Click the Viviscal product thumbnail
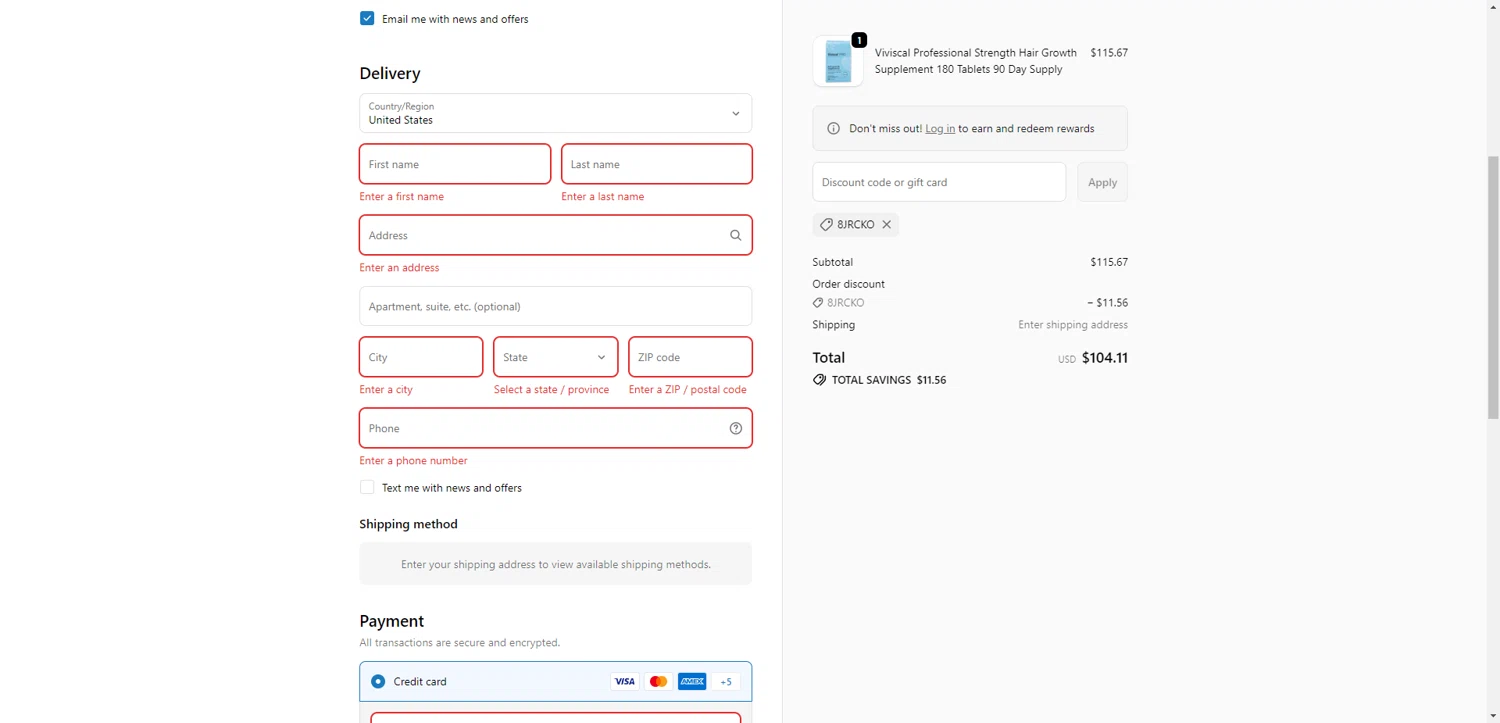The width and height of the screenshot is (1500, 723). 837,62
